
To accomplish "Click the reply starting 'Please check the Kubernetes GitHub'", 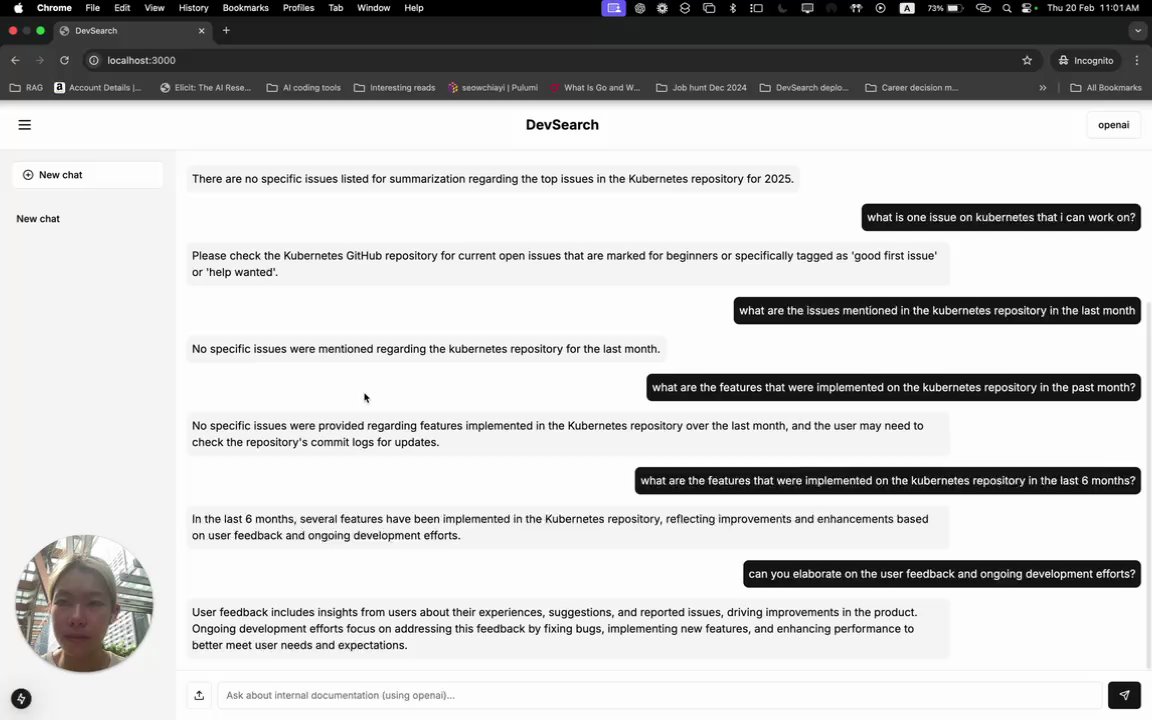I will [x=568, y=264].
